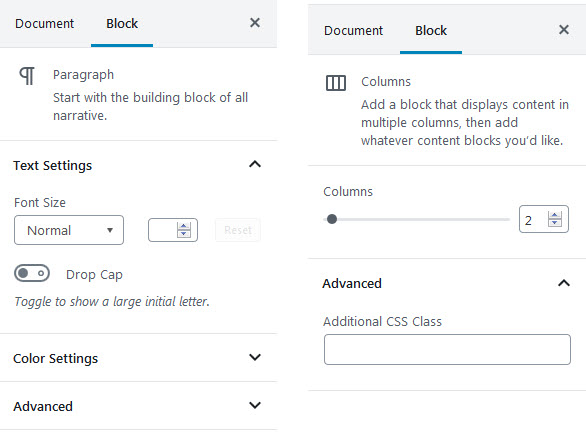
Task: Switch to Document tab in Columns panel
Action: [x=354, y=30]
